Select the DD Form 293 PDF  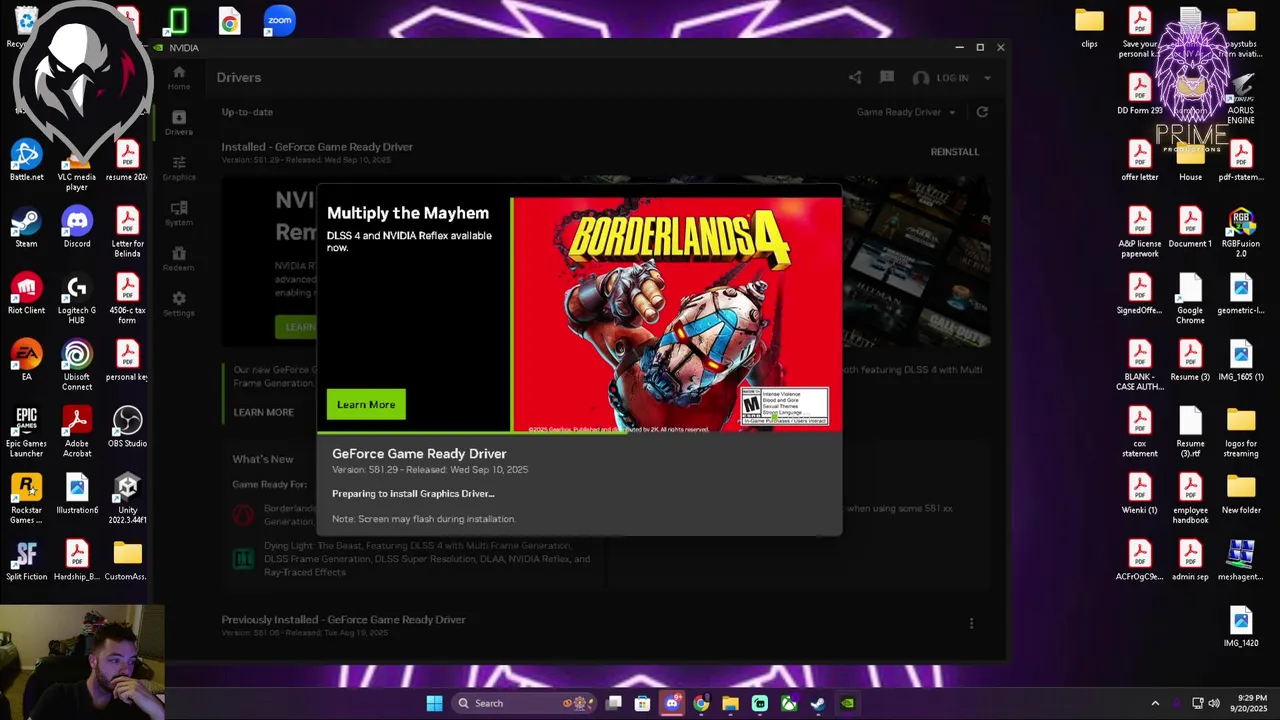(1140, 95)
